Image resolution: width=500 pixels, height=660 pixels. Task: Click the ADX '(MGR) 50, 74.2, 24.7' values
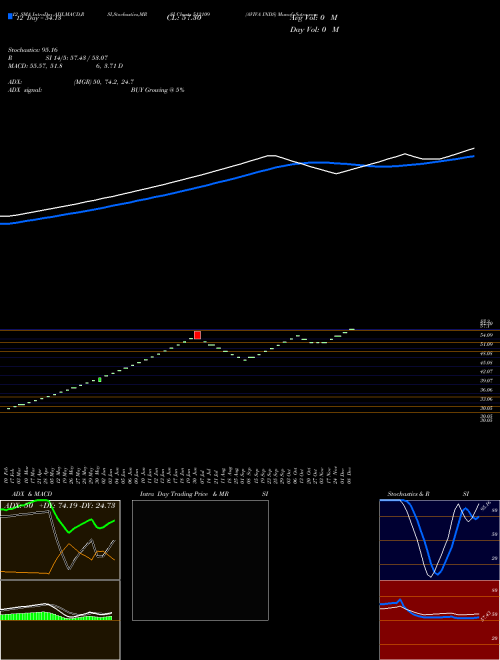click(104, 82)
